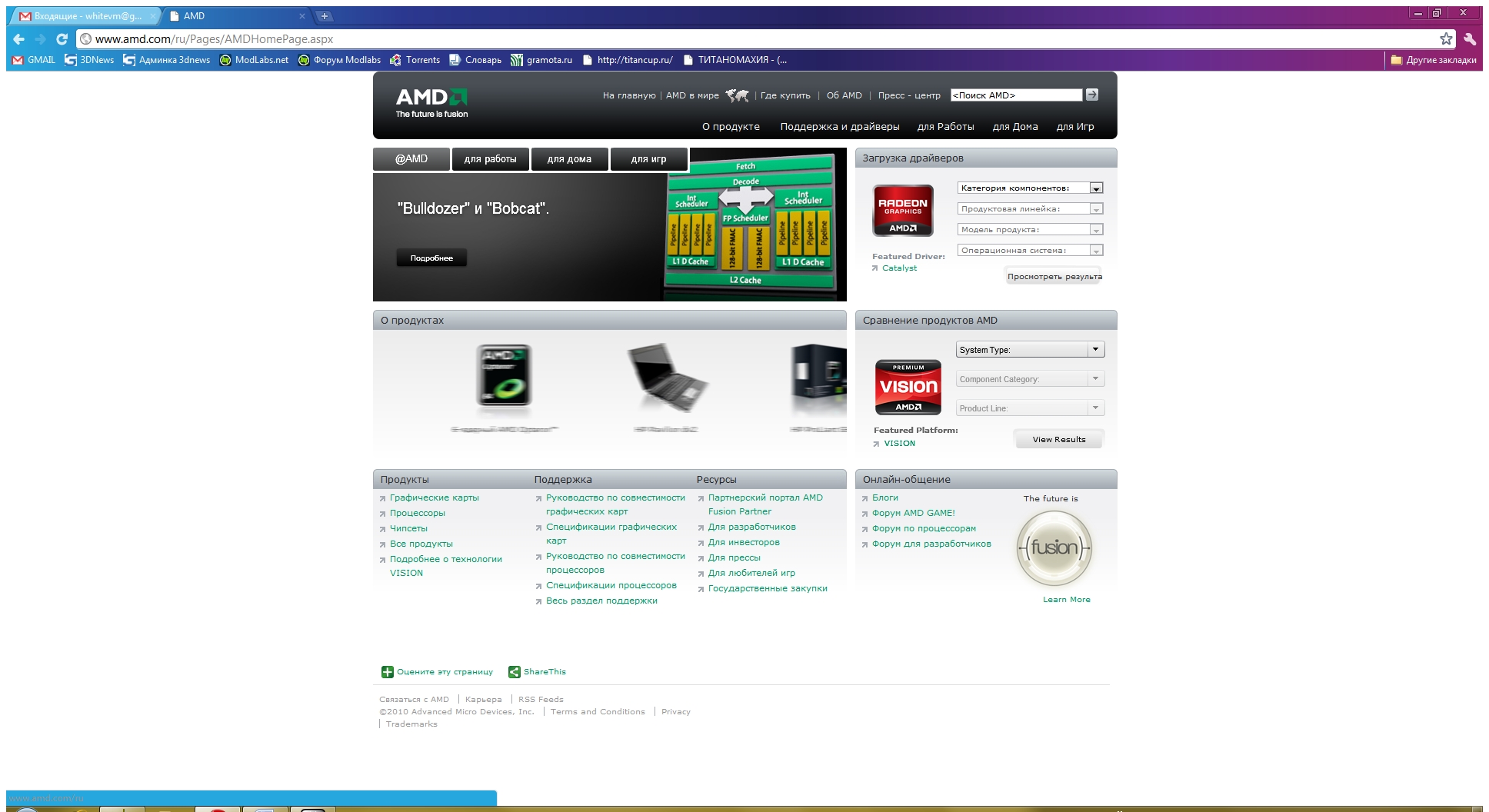Image resolution: width=1489 pixels, height=812 pixels.
Task: Open the для Работы menu
Action: pos(945,127)
